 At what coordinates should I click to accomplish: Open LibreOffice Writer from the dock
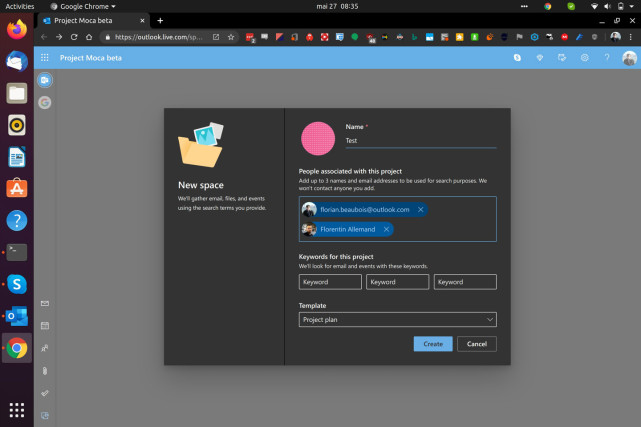17,156
